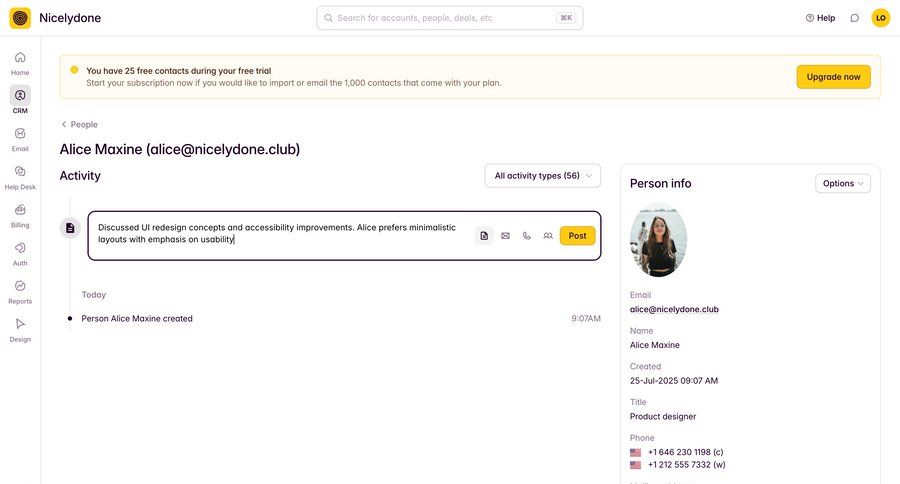Image resolution: width=900 pixels, height=484 pixels.
Task: Open the CRM sidebar section
Action: coord(20,100)
